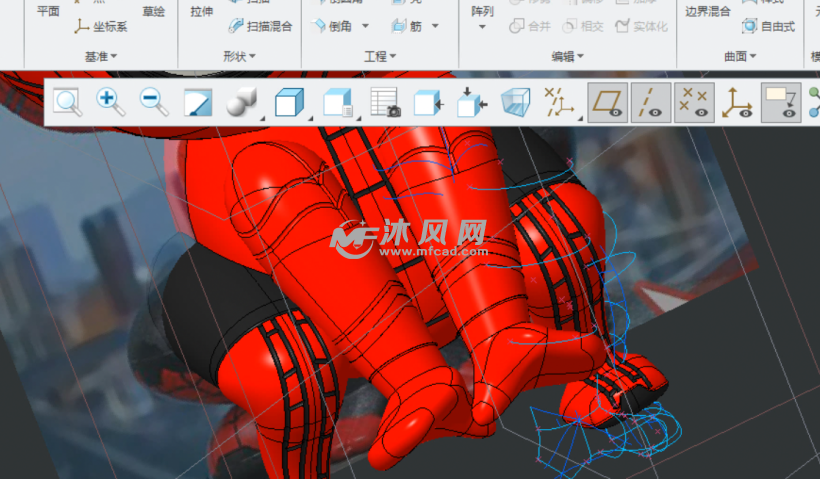Click the 相交 intersect tool
The height and width of the screenshot is (479, 820).
[583, 26]
